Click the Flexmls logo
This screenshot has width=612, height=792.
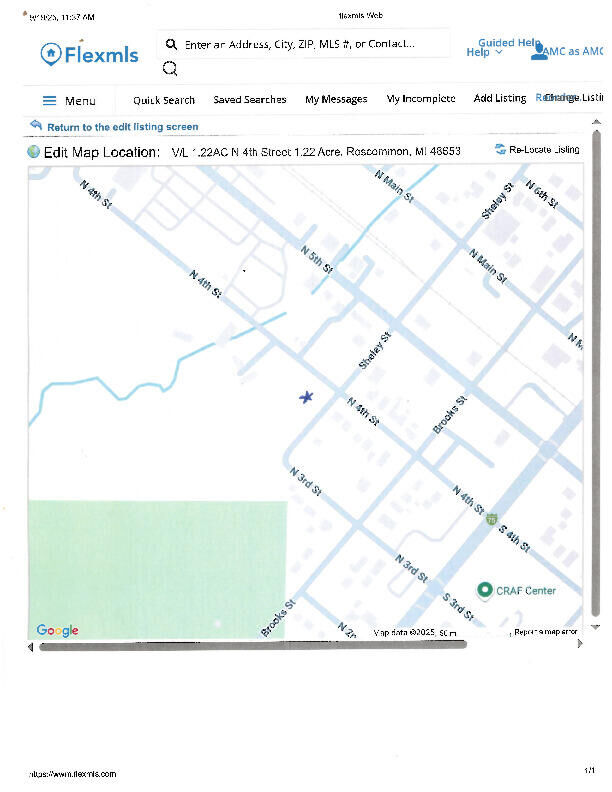(89, 54)
